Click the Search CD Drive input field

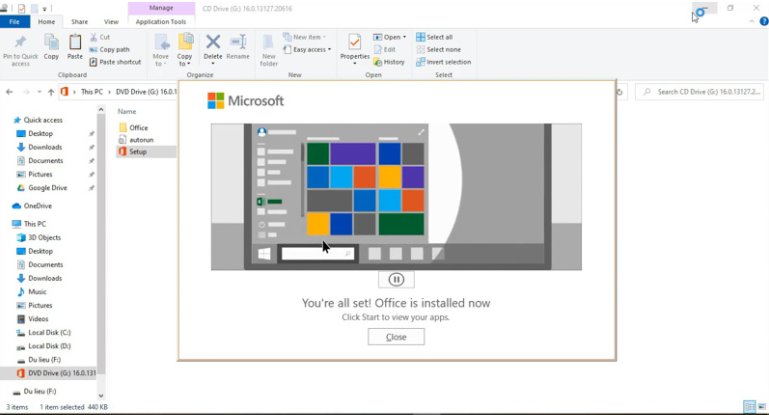pyautogui.click(x=698, y=92)
